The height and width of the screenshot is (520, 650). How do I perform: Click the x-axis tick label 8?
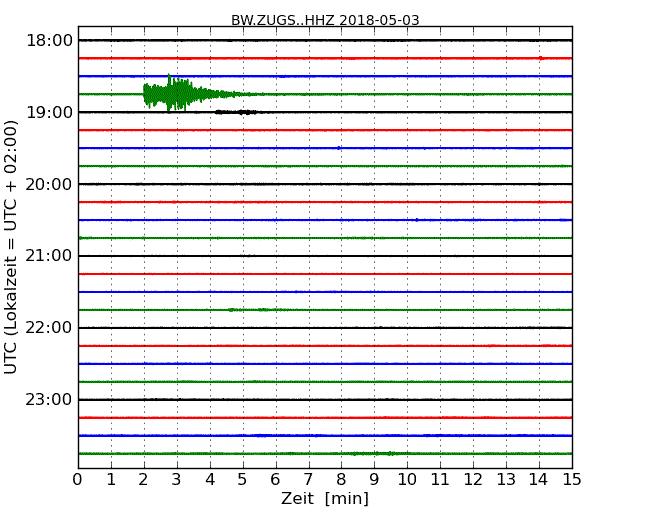pos(341,479)
